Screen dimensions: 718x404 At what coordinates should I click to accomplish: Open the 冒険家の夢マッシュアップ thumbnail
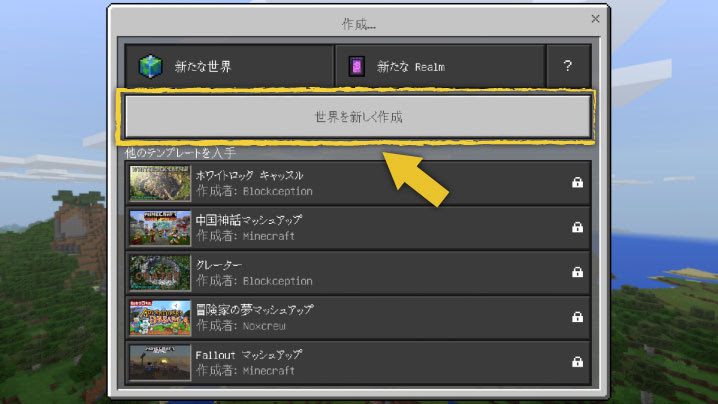pyautogui.click(x=160, y=318)
